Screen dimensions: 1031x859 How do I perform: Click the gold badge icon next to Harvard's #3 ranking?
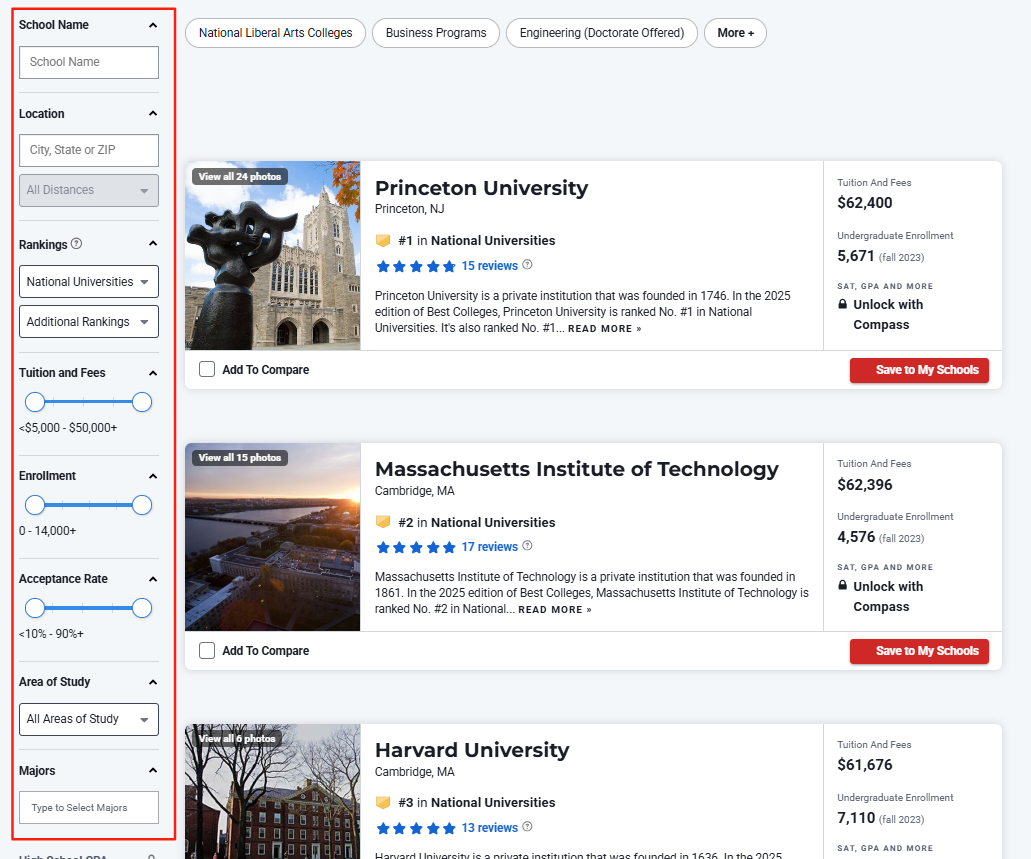point(383,802)
